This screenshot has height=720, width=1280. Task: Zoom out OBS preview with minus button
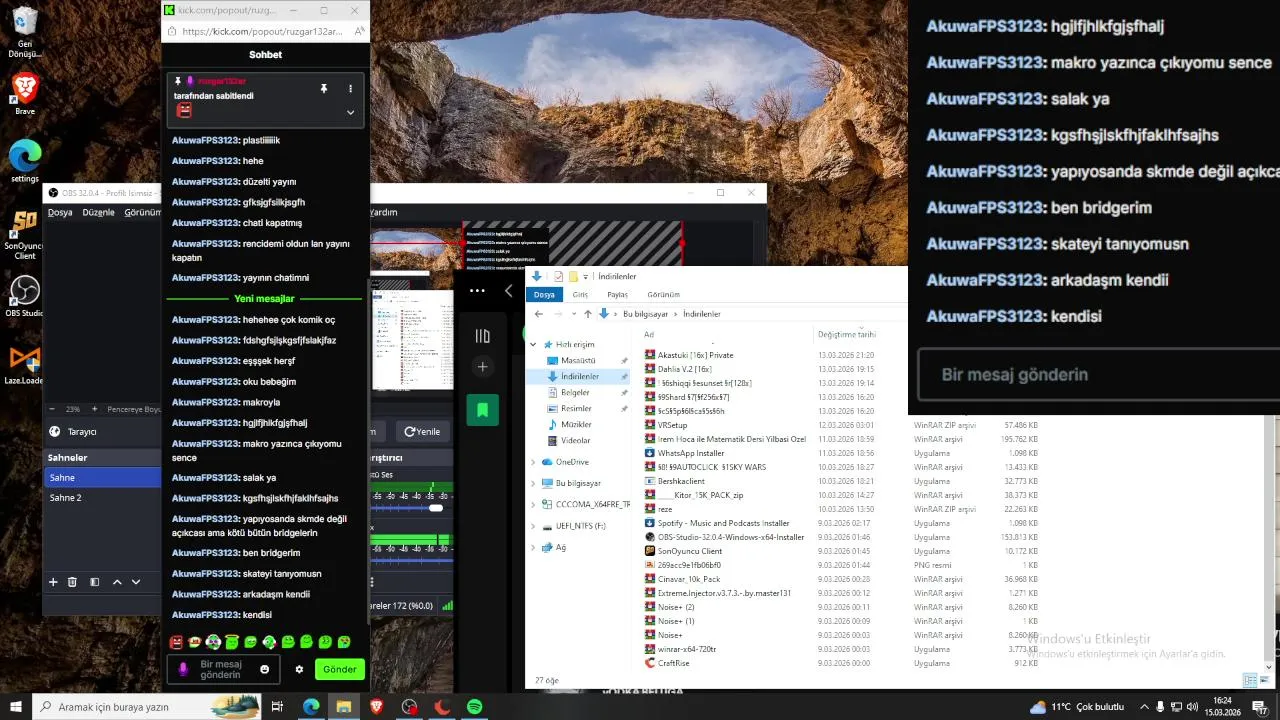pyautogui.click(x=53, y=409)
